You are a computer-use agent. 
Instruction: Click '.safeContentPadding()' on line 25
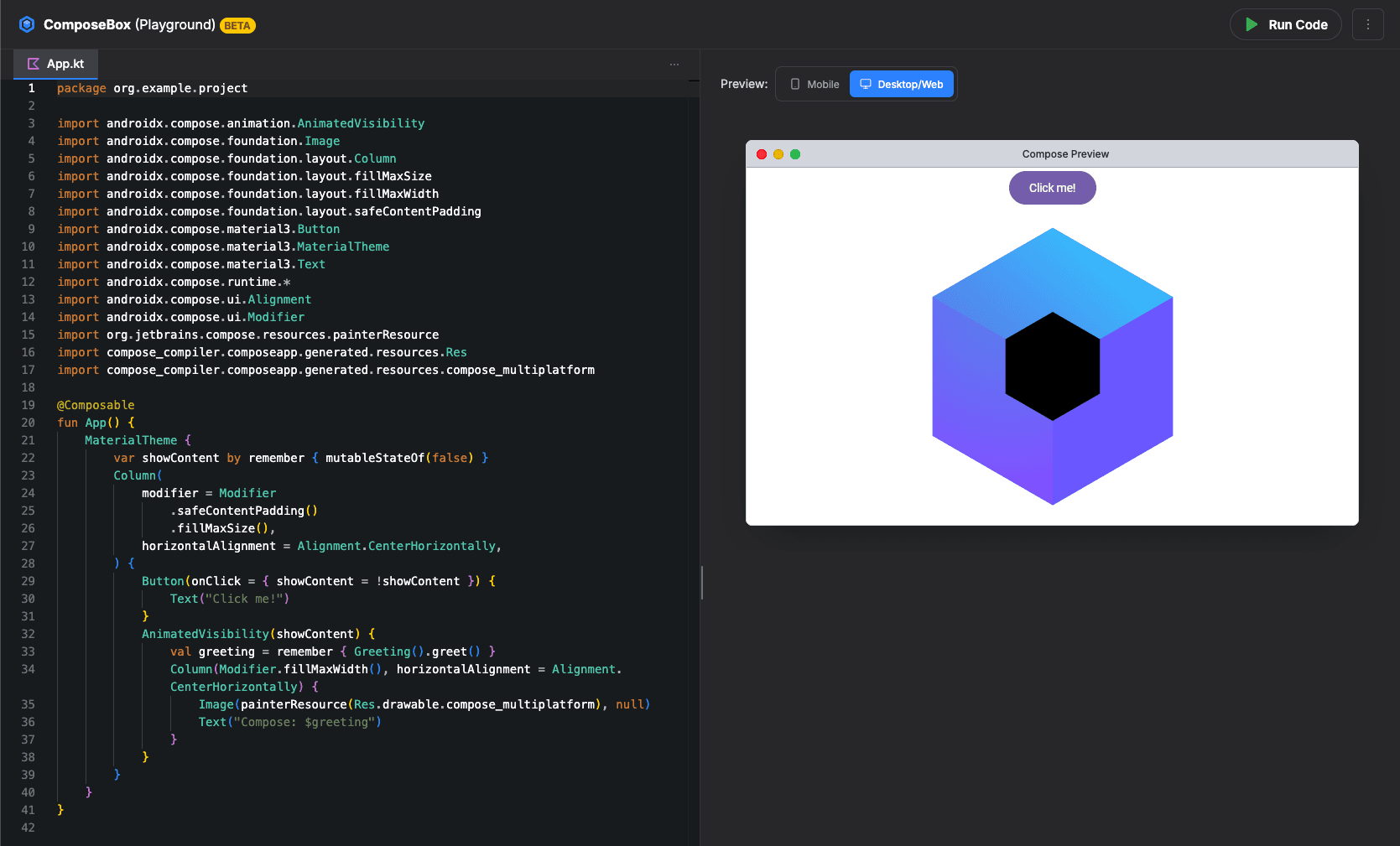(x=244, y=511)
